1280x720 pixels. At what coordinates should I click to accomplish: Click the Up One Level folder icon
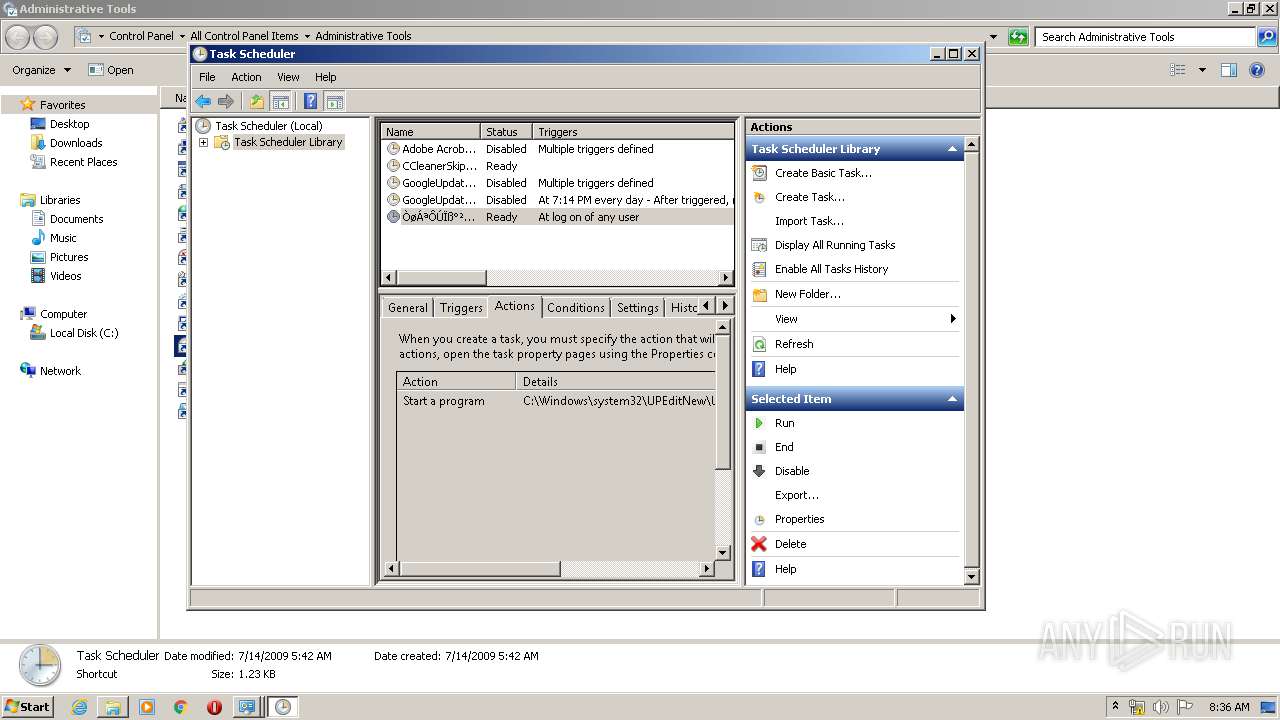[257, 101]
